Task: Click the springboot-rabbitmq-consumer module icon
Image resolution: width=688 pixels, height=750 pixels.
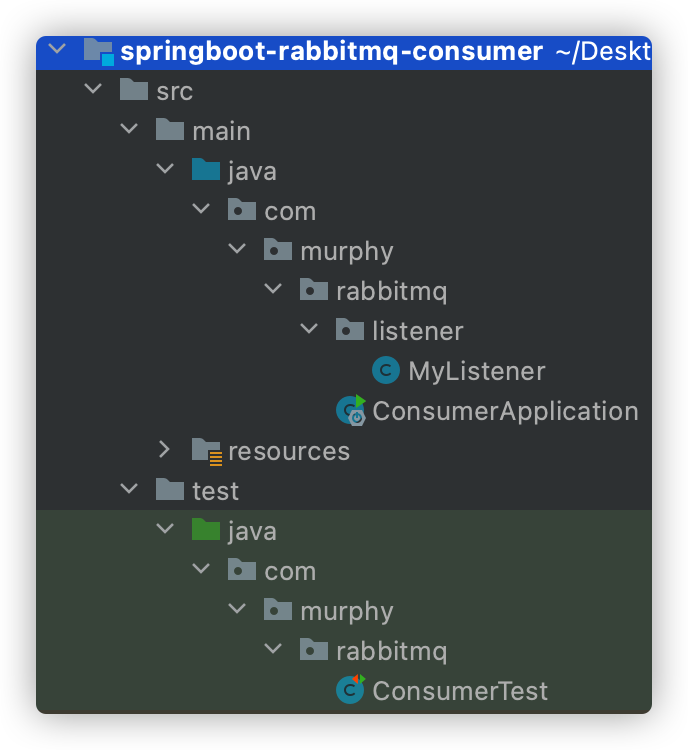Action: click(99, 51)
